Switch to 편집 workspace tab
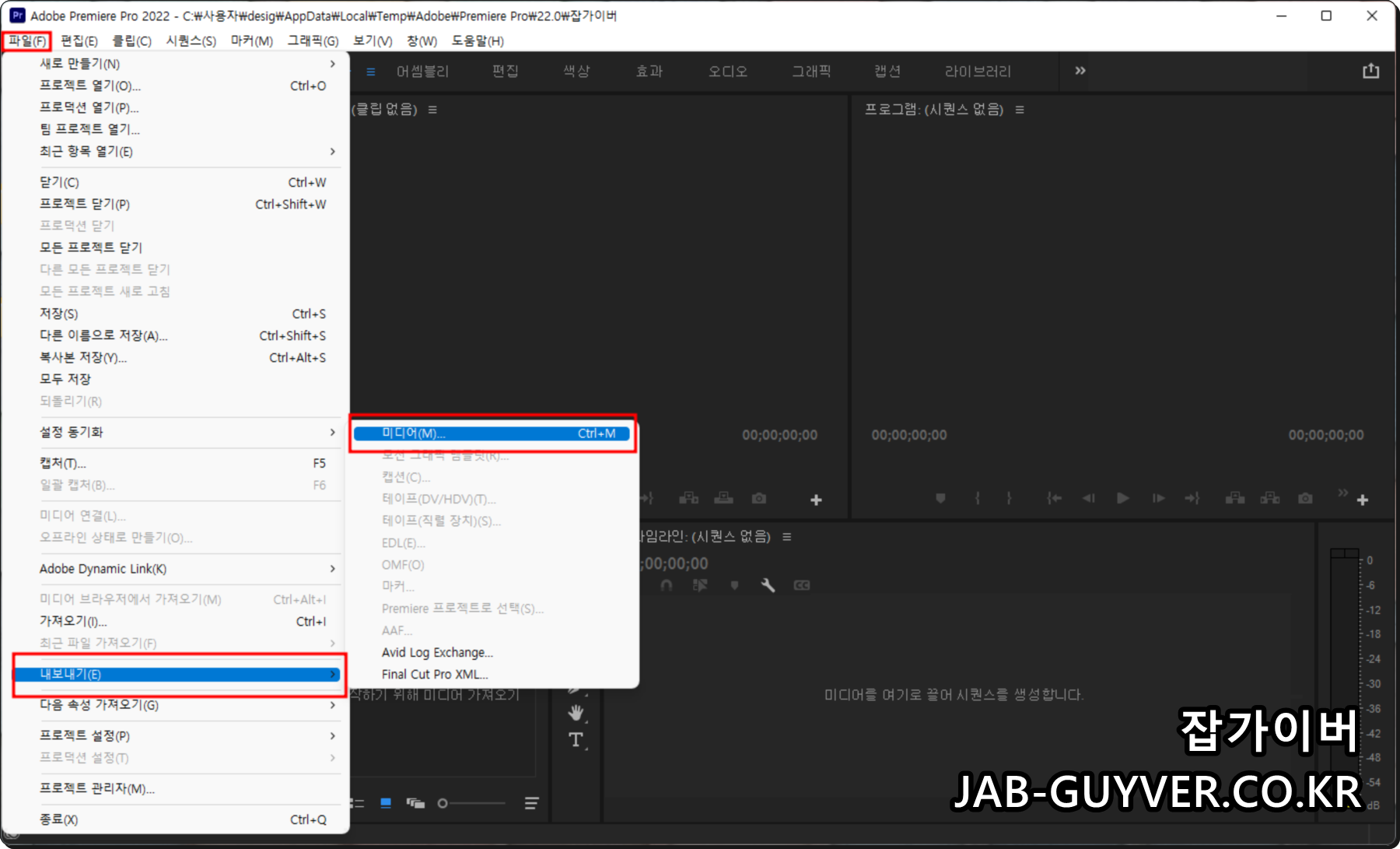The width and height of the screenshot is (1400, 849). point(505,72)
